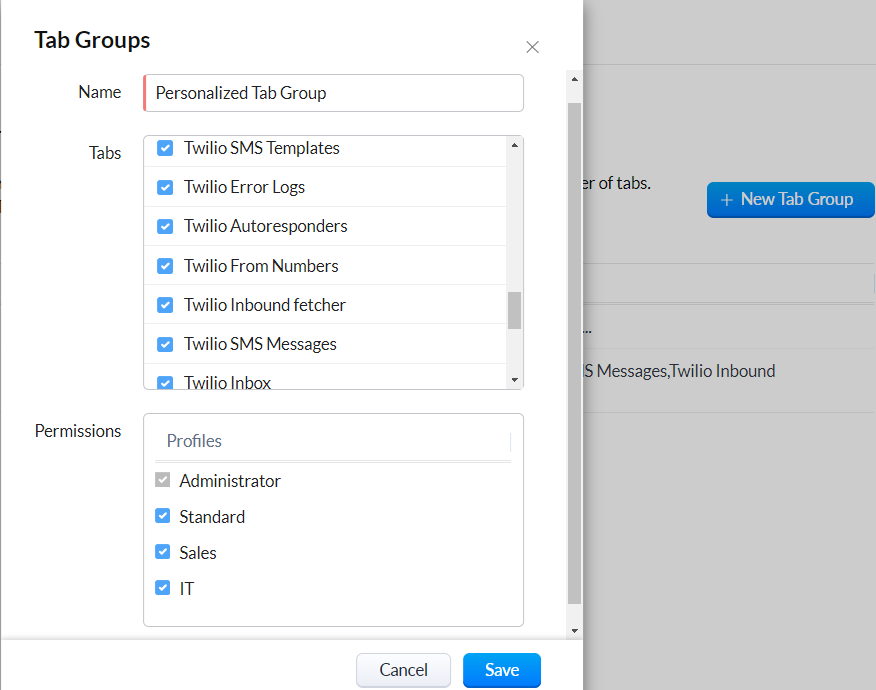Click the Sales profile label
The image size is (876, 690).
coord(198,553)
